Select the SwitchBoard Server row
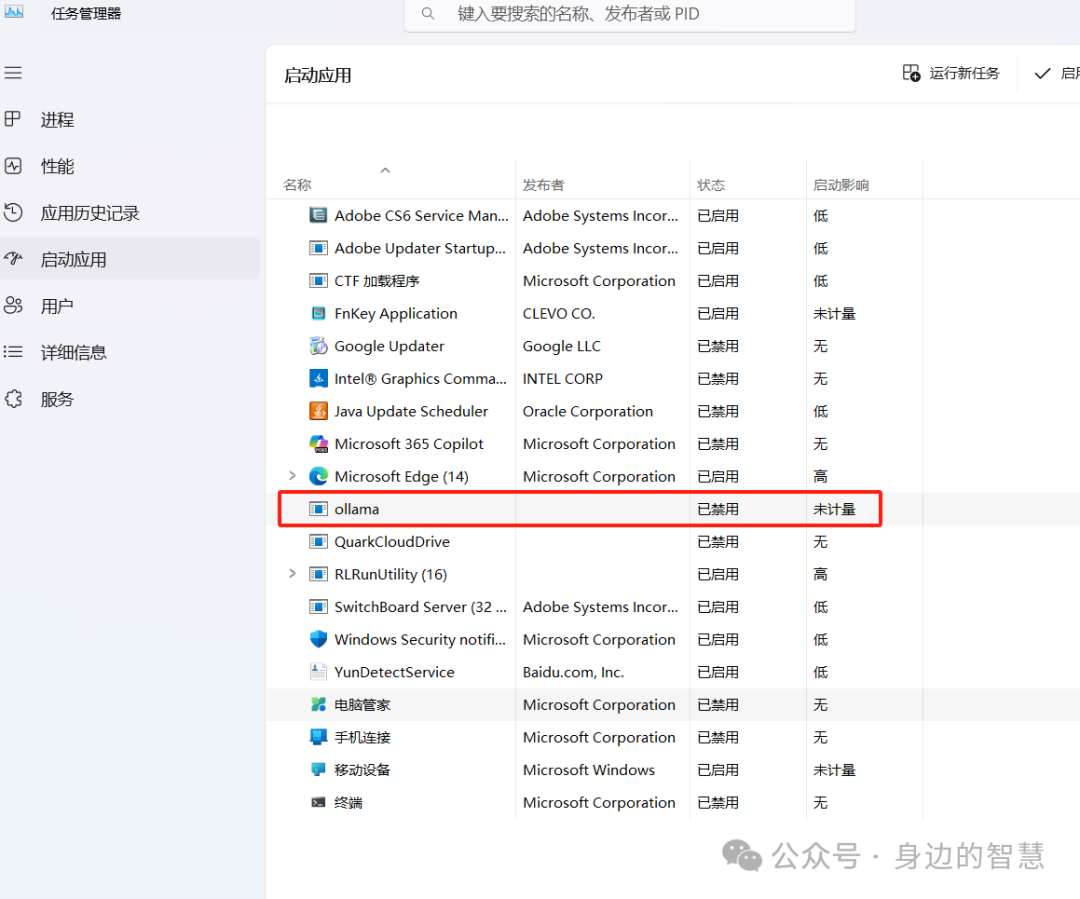Image resolution: width=1080 pixels, height=899 pixels. click(673, 607)
